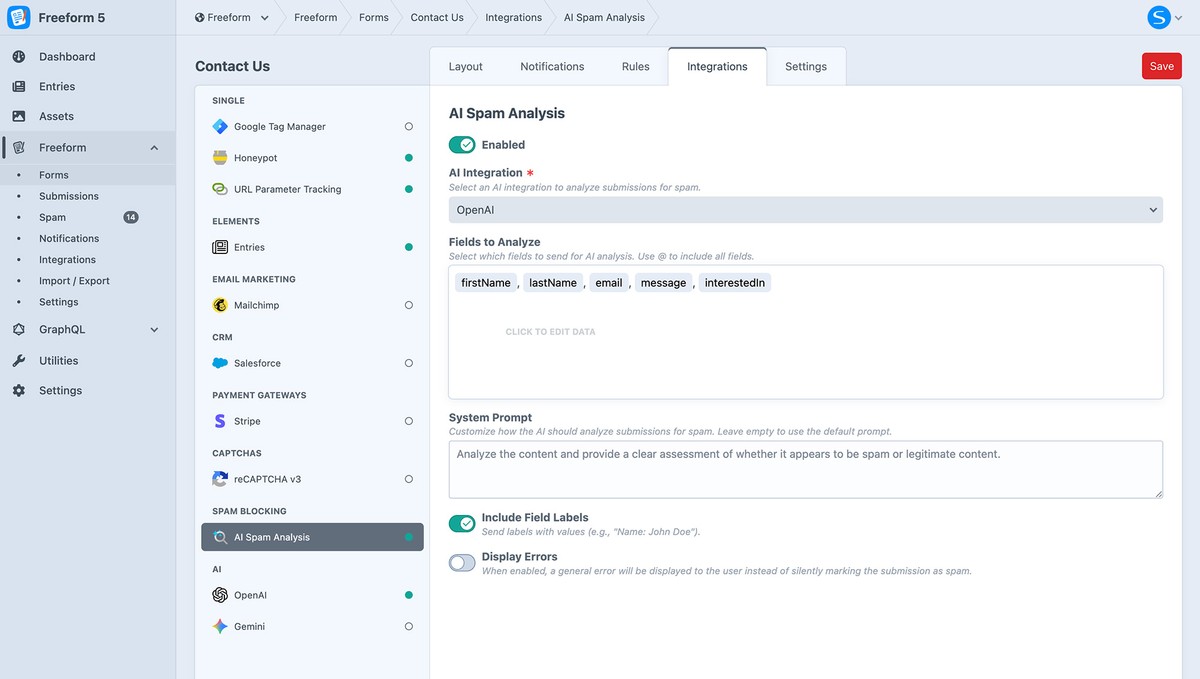Click the Mailchimp monkey icon
The image size is (1200, 679).
pyautogui.click(x=220, y=305)
